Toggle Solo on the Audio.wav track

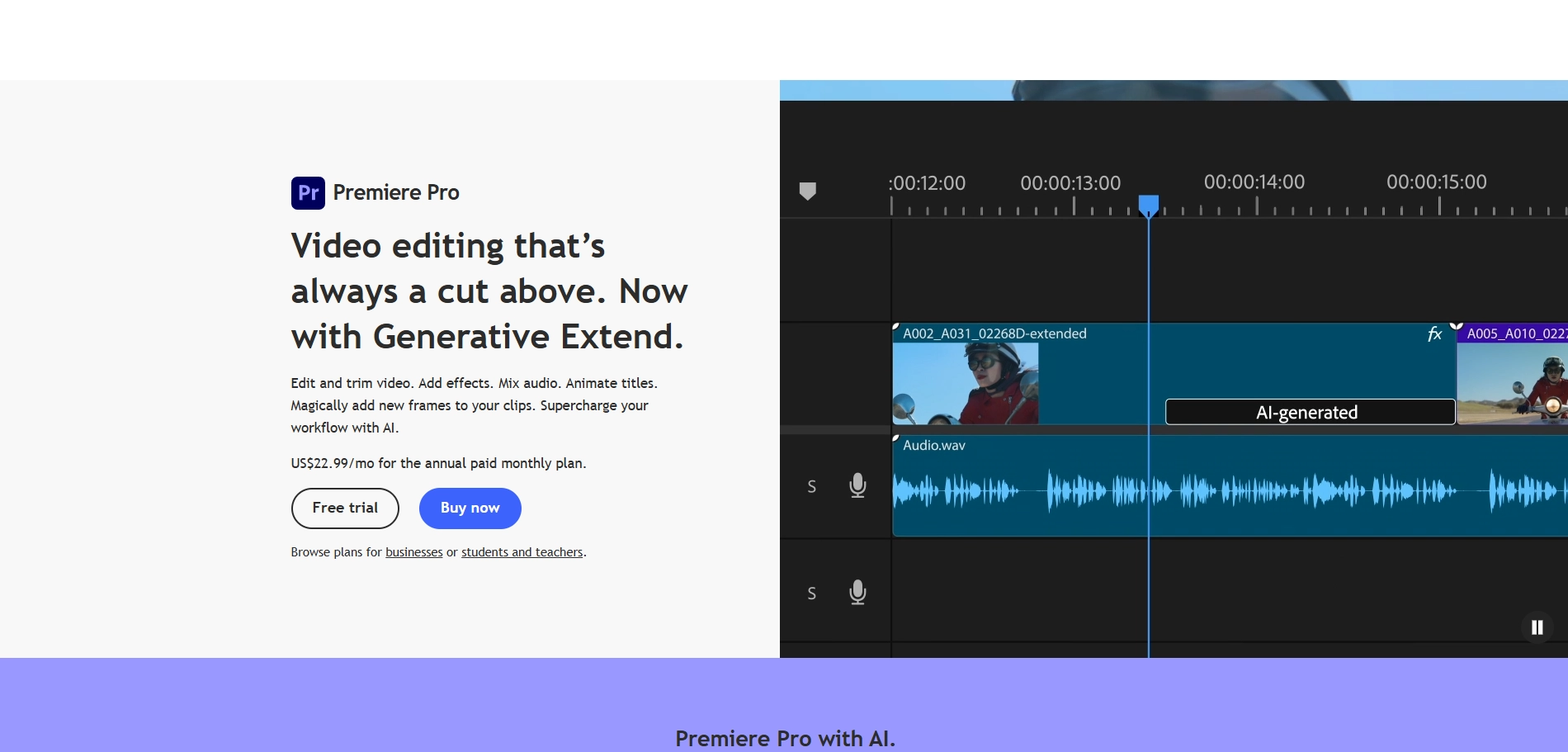click(811, 486)
